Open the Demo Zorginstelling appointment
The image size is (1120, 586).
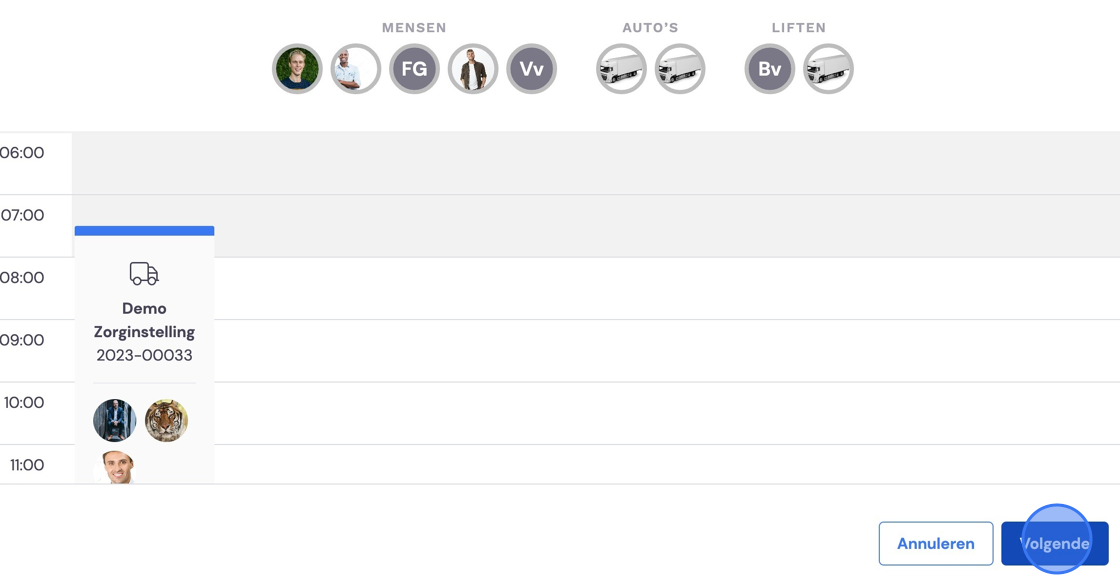pyautogui.click(x=144, y=320)
